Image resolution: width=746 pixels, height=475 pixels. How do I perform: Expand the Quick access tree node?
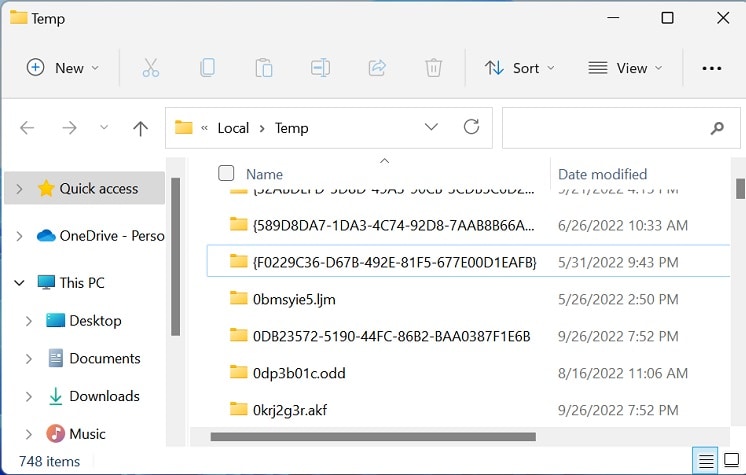pyautogui.click(x=19, y=189)
